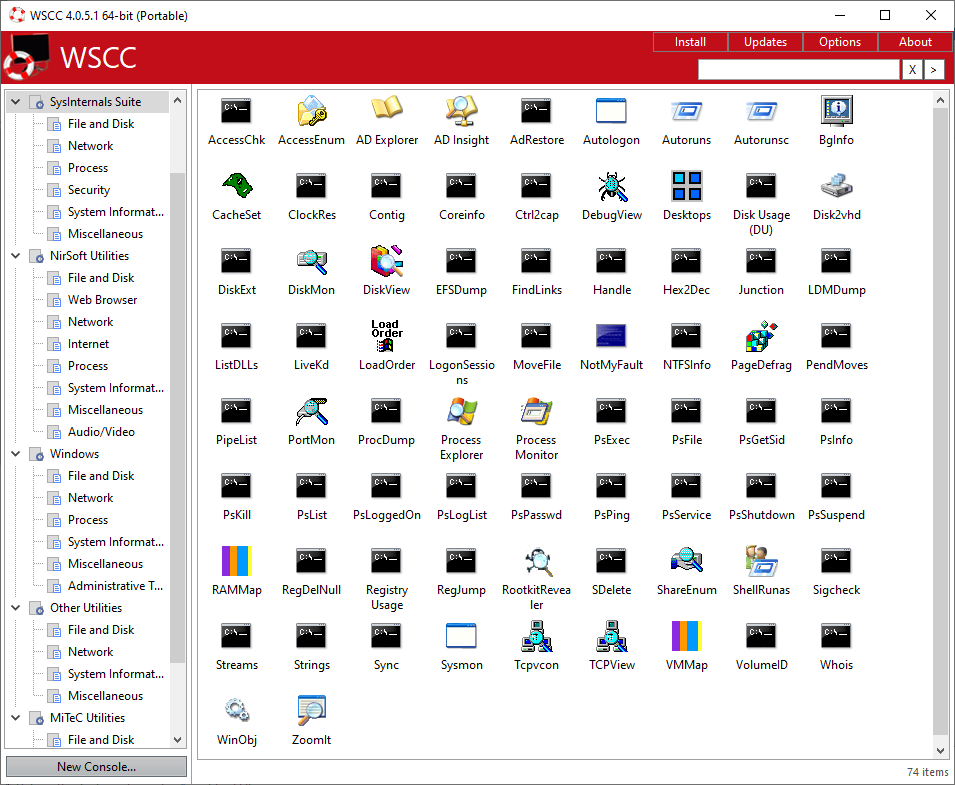Collapse the Other Utilities tree node
This screenshot has height=785, width=955.
[x=16, y=608]
